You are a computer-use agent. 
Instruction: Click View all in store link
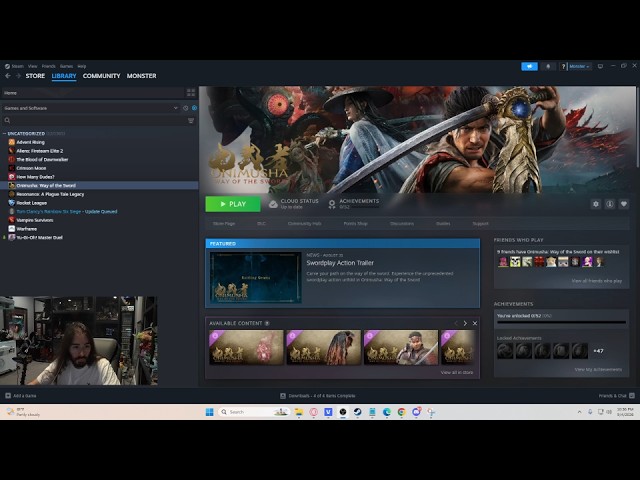pos(457,372)
